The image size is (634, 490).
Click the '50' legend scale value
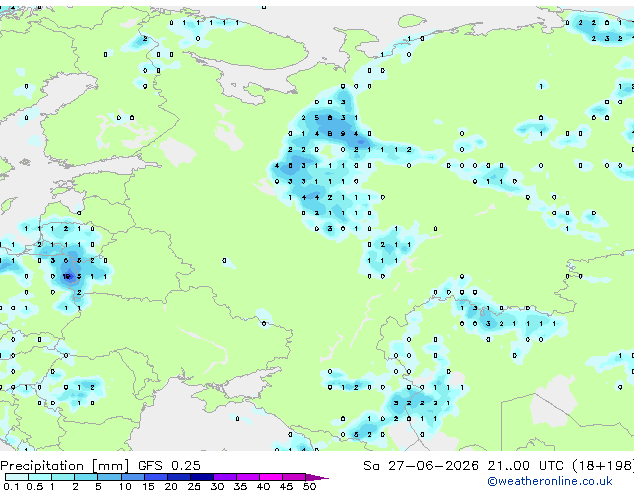[310, 486]
